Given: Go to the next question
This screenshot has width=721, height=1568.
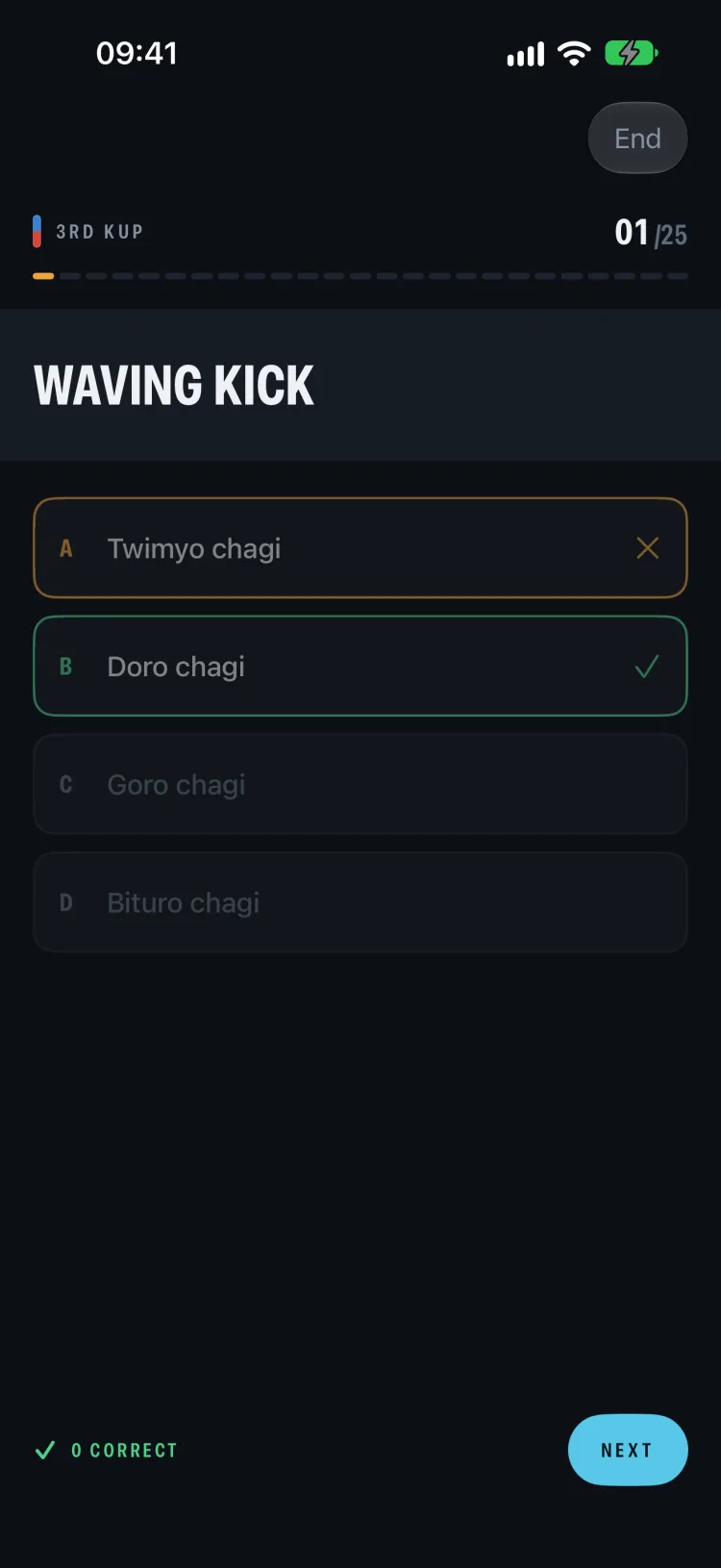Looking at the screenshot, I should [x=628, y=1450].
